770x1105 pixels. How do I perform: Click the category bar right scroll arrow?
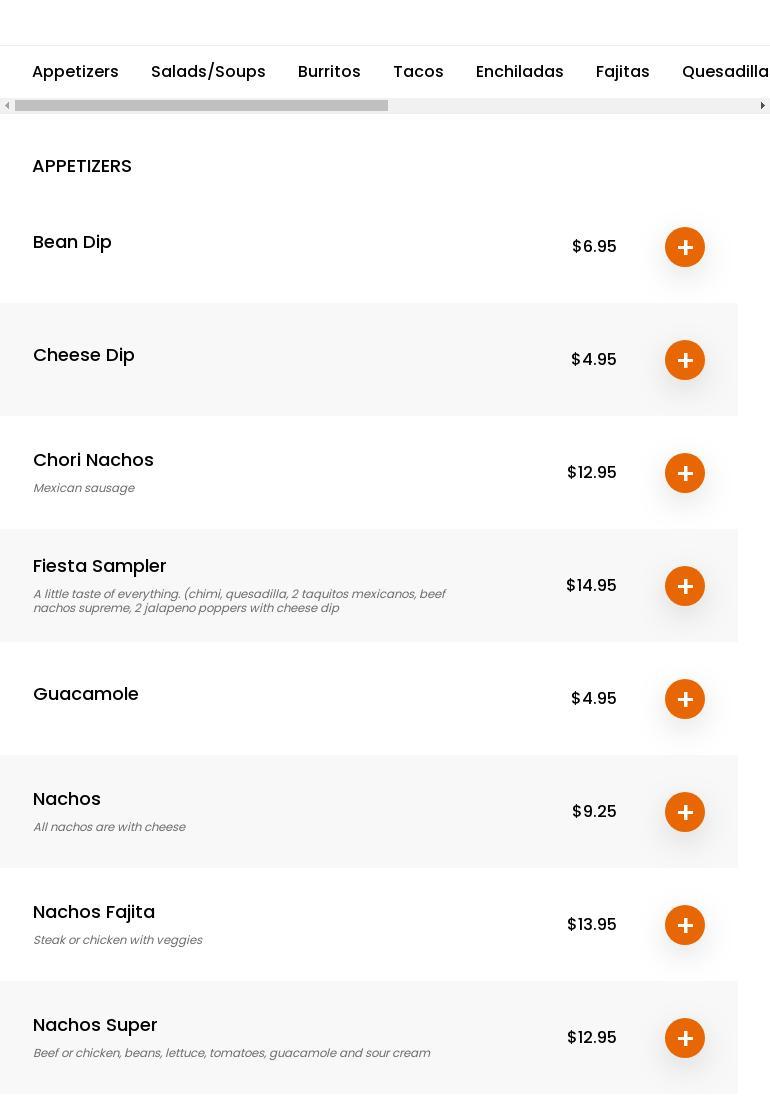(762, 106)
